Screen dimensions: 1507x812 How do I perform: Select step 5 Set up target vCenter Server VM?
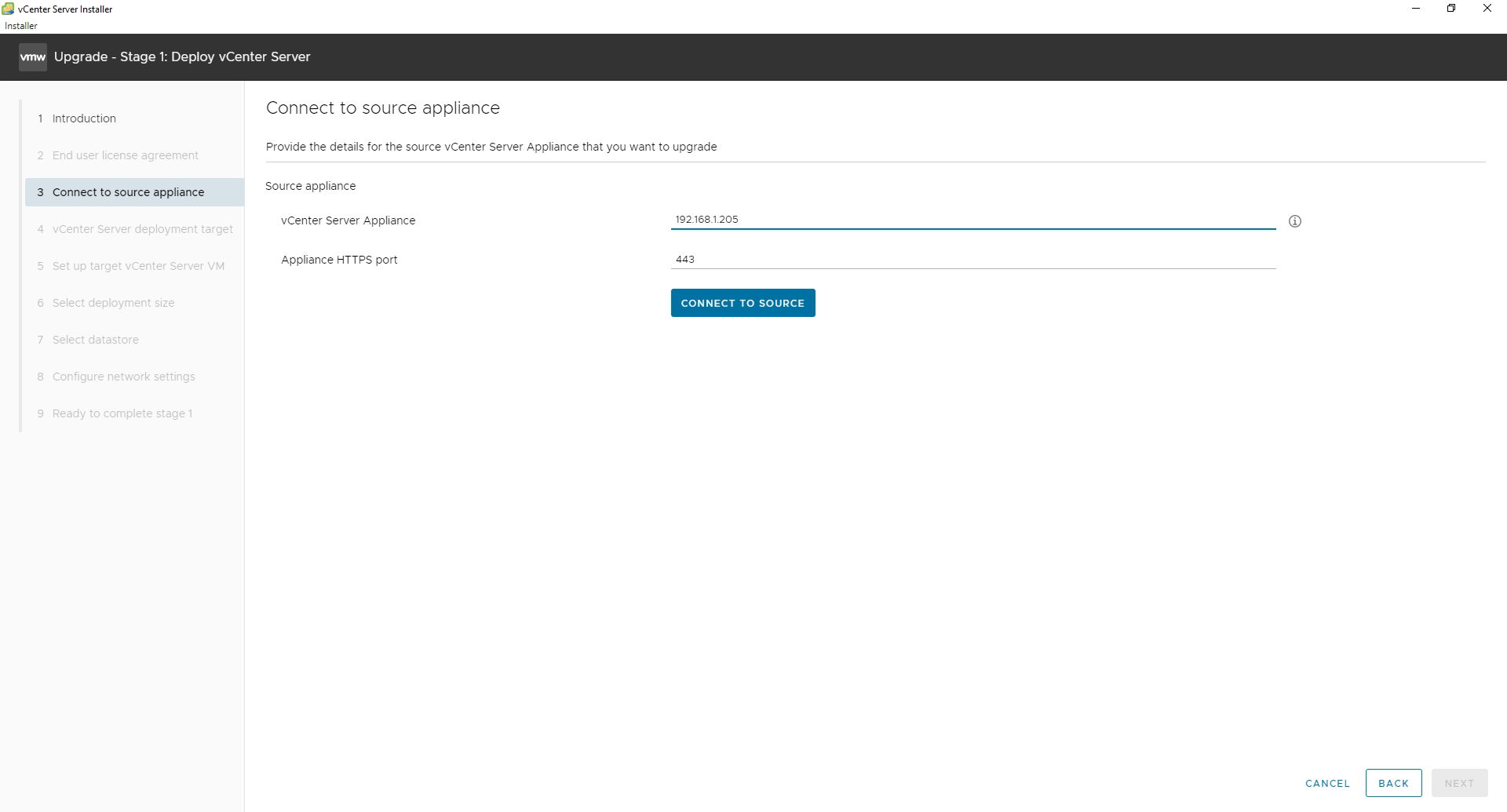[x=134, y=266]
